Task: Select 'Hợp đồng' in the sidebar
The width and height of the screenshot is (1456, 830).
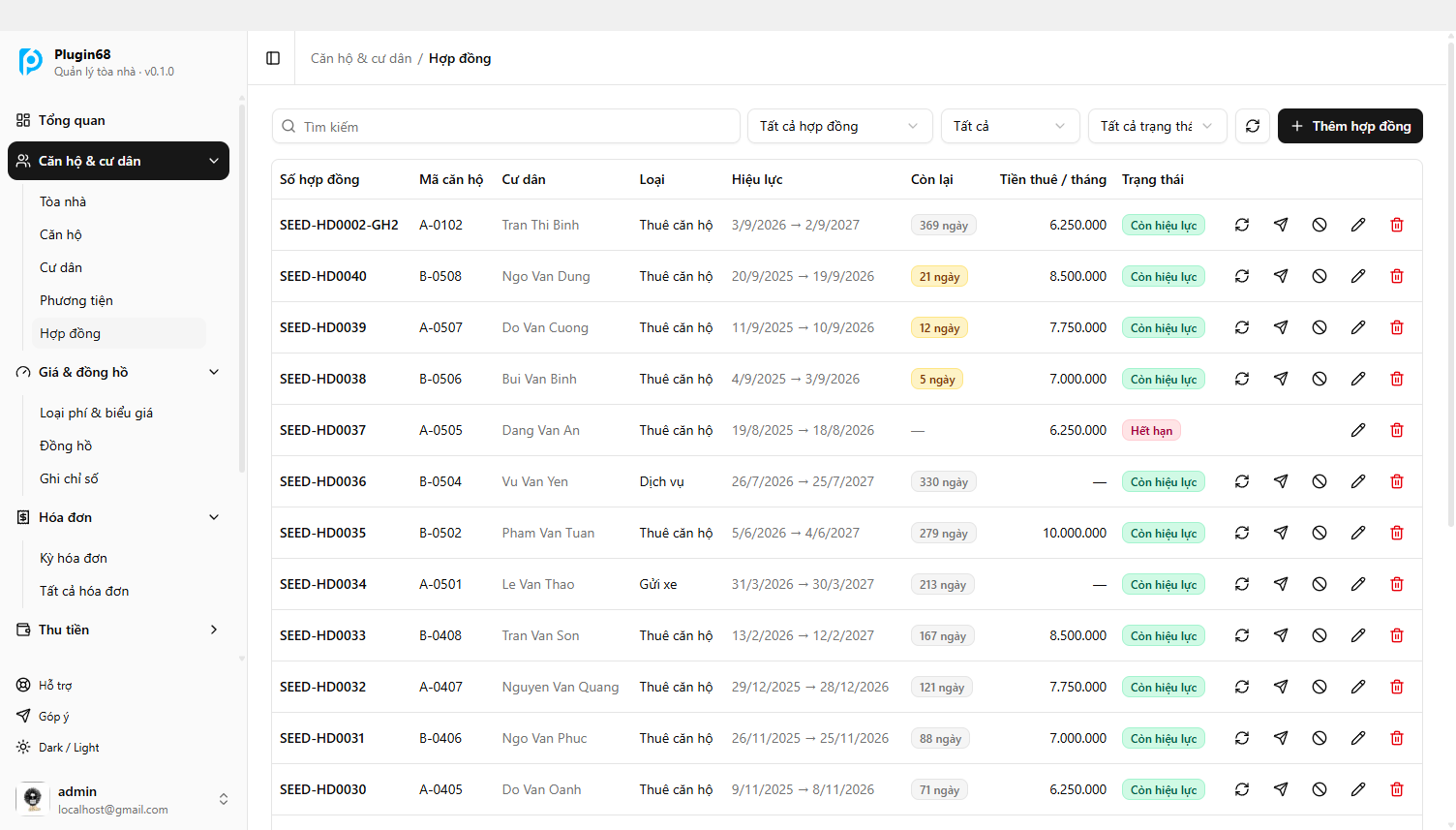Action: 119,333
